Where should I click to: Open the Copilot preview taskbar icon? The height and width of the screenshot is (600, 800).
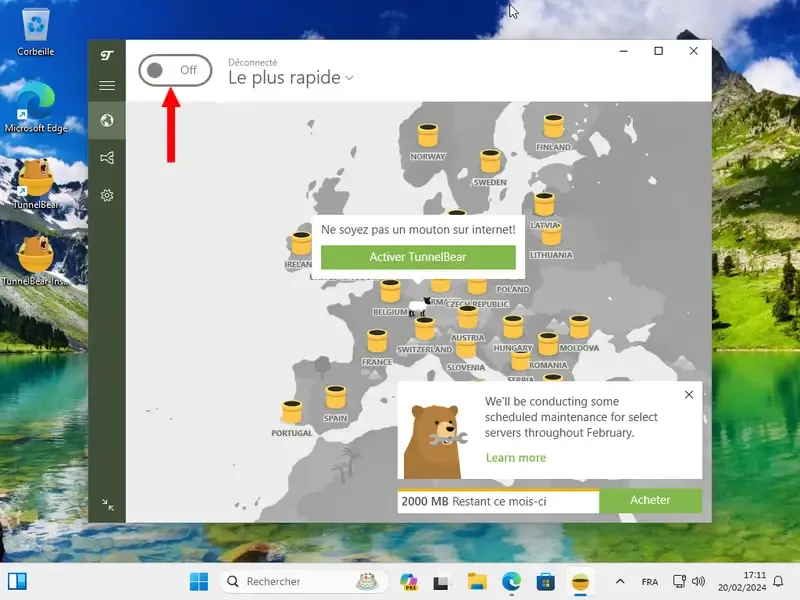pyautogui.click(x=409, y=581)
